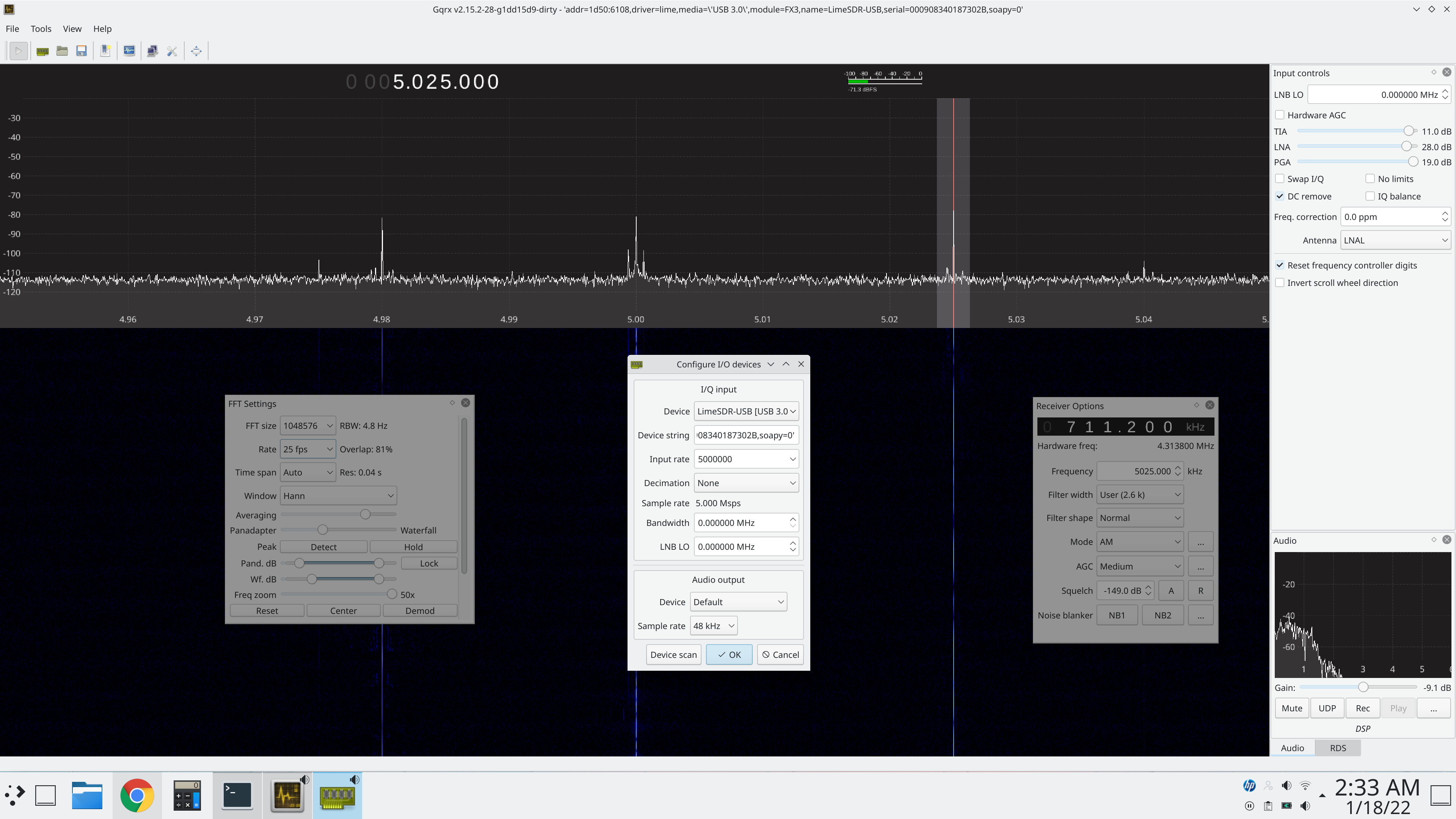Enable Swap I/Q option
The height and width of the screenshot is (819, 1456).
click(1280, 179)
